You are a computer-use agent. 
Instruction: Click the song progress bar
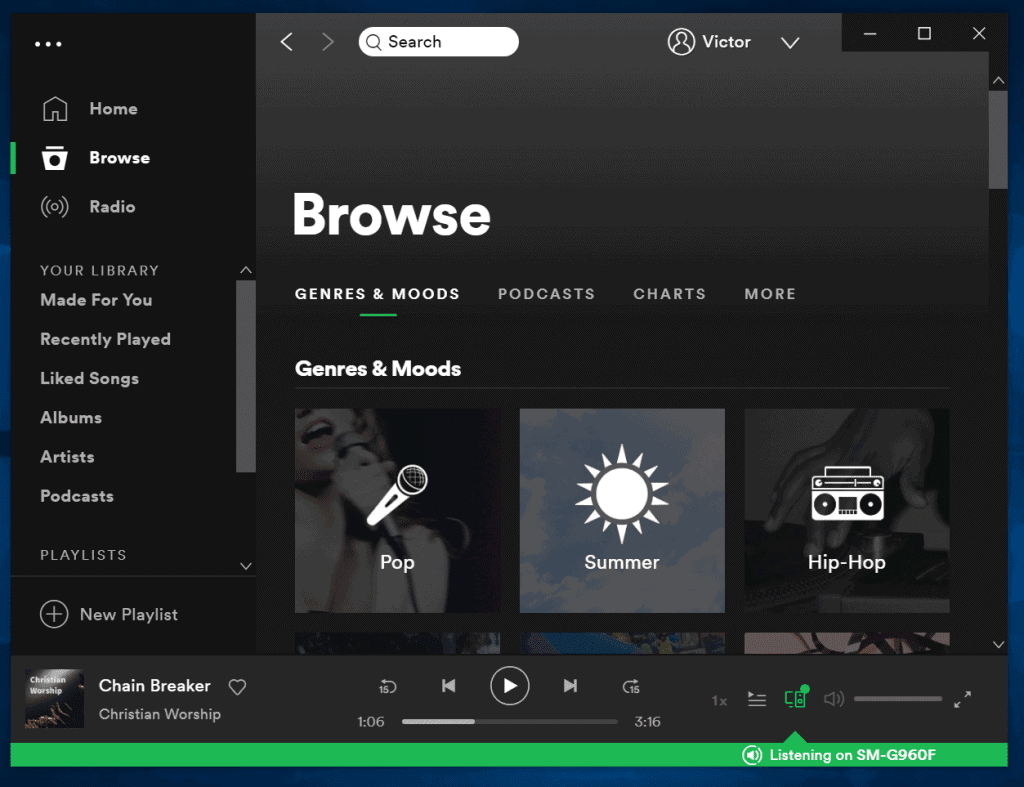point(509,722)
